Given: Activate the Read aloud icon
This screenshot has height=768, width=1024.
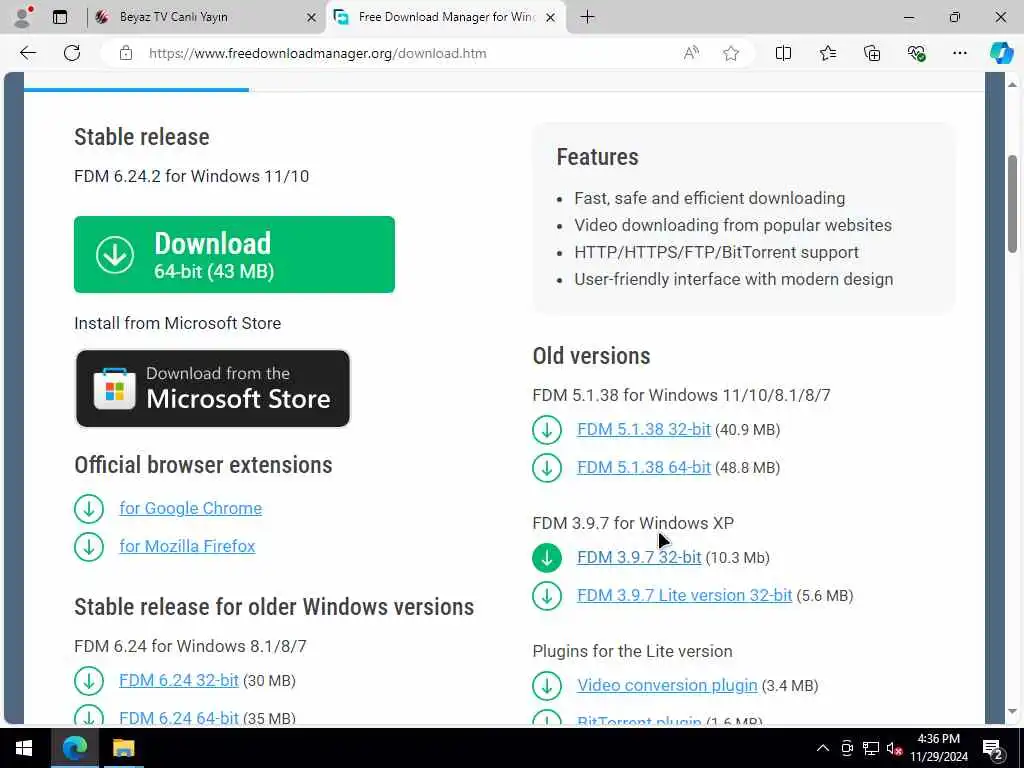Looking at the screenshot, I should coord(691,53).
